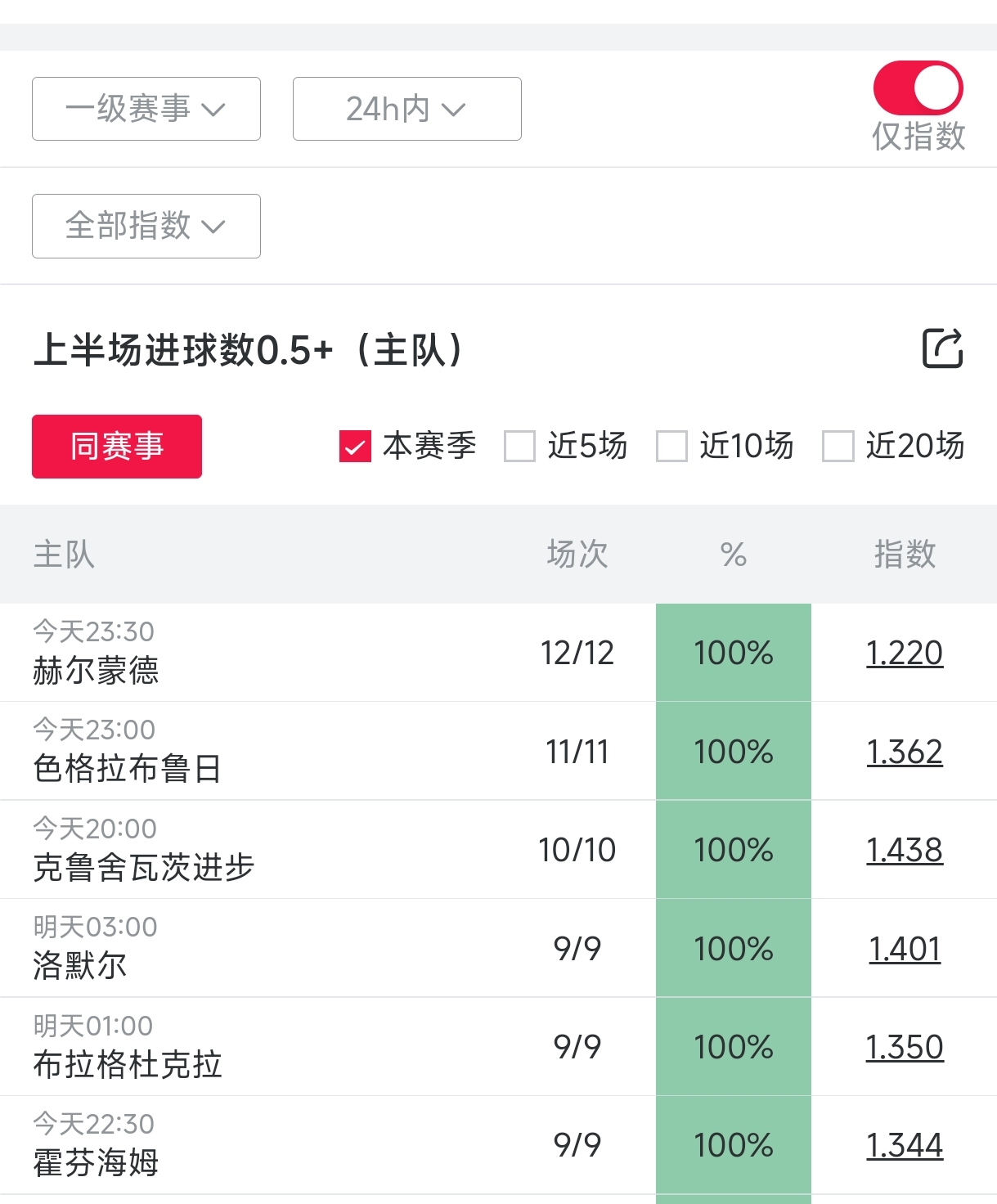This screenshot has height=1204, width=997.
Task: Tap the 1.401 odds for 洛默尔
Action: pos(904,949)
